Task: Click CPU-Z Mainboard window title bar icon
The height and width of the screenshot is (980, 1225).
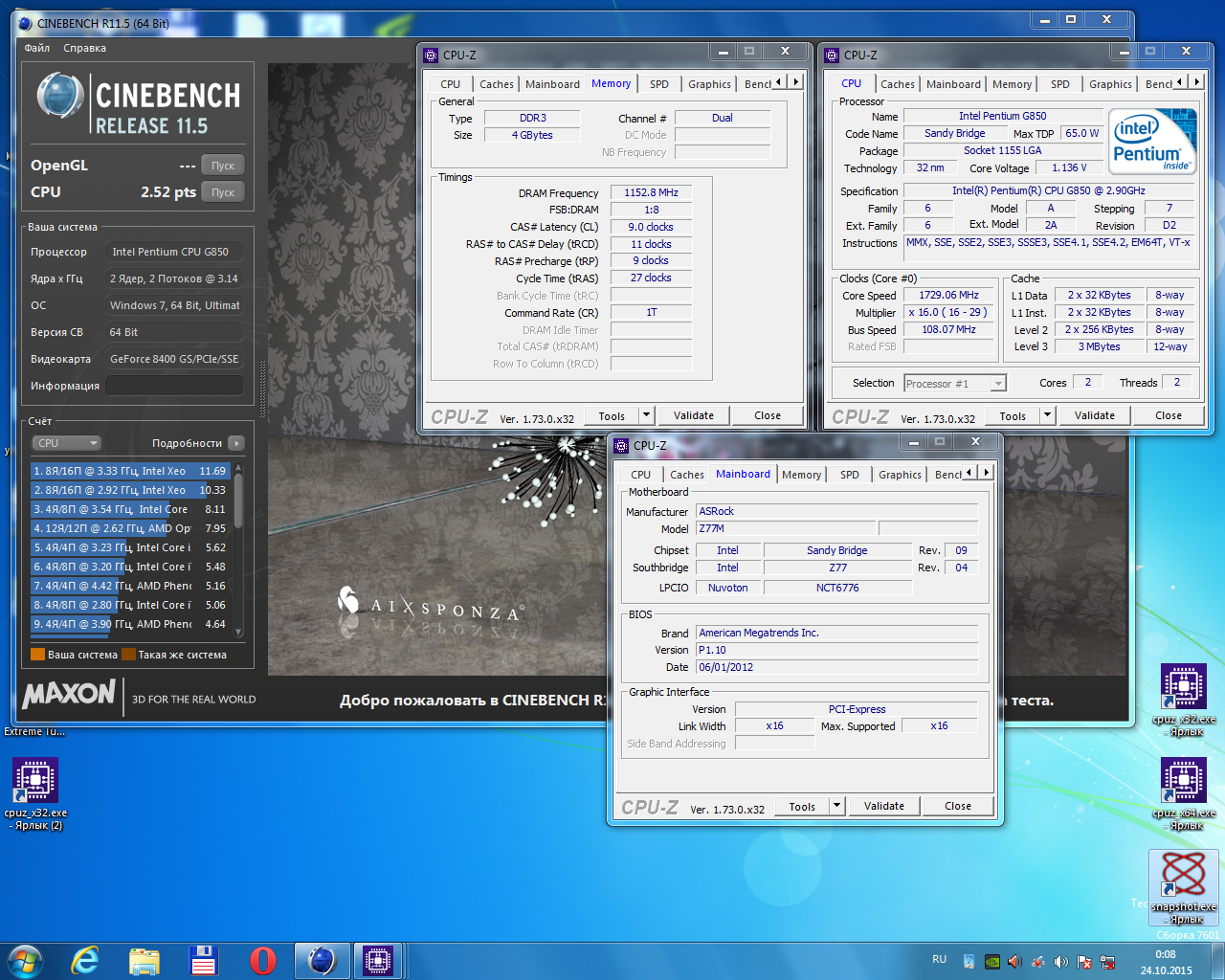Action: tap(621, 445)
